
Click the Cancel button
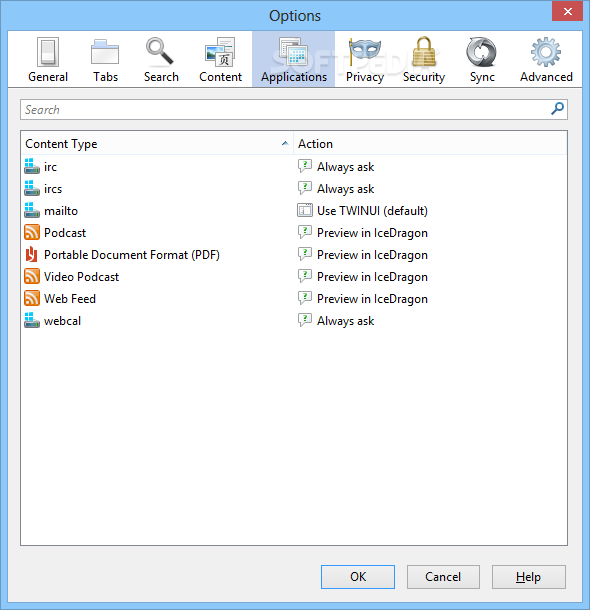click(443, 577)
